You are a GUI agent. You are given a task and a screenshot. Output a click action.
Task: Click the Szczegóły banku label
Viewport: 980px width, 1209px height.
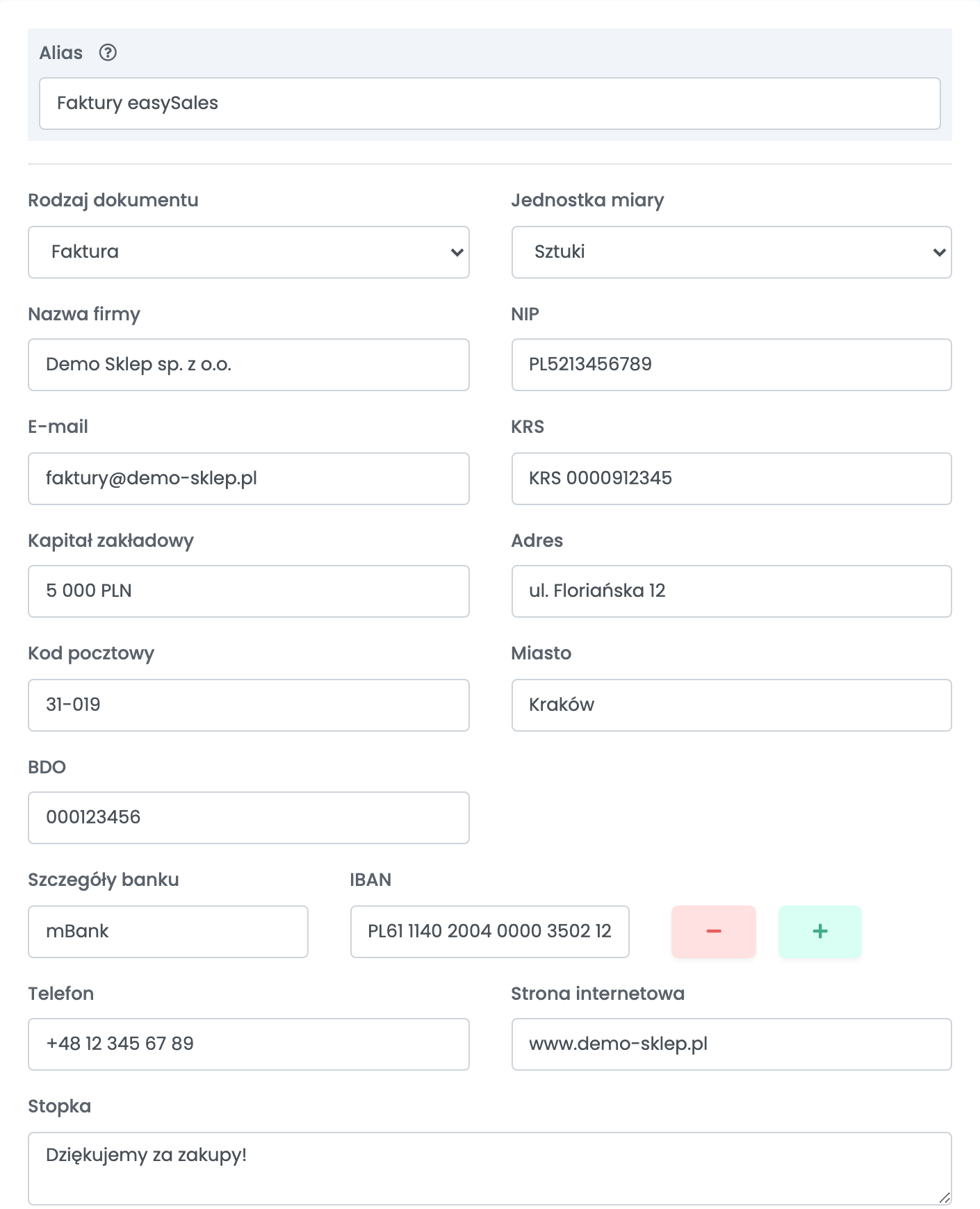(104, 880)
